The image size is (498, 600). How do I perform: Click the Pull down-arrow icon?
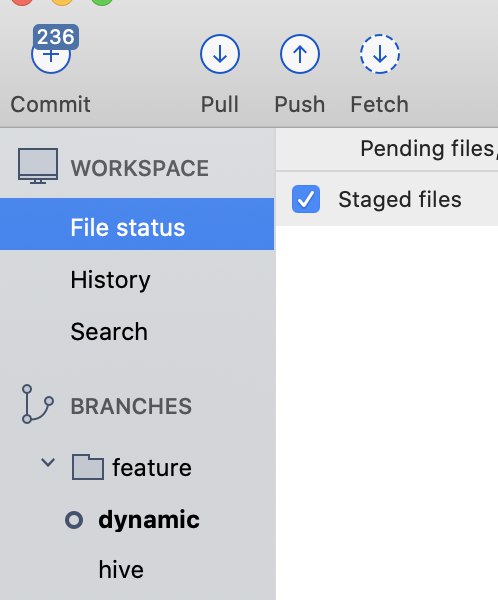click(x=220, y=54)
